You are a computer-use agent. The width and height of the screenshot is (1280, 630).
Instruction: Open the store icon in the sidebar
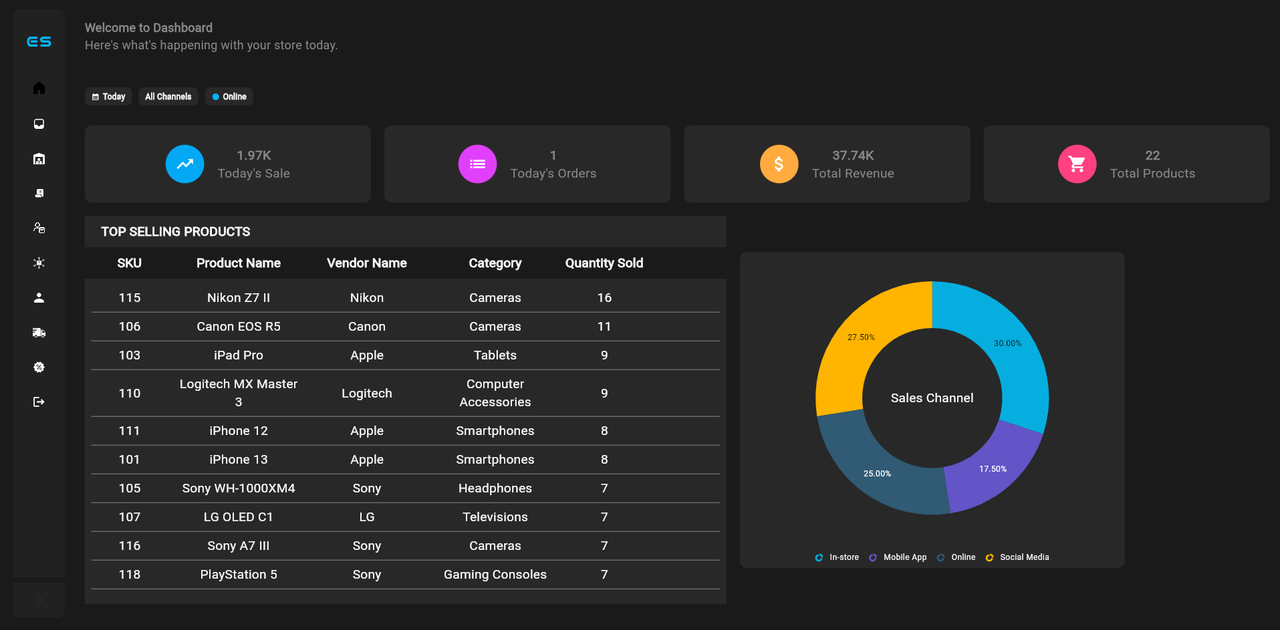tap(38, 158)
